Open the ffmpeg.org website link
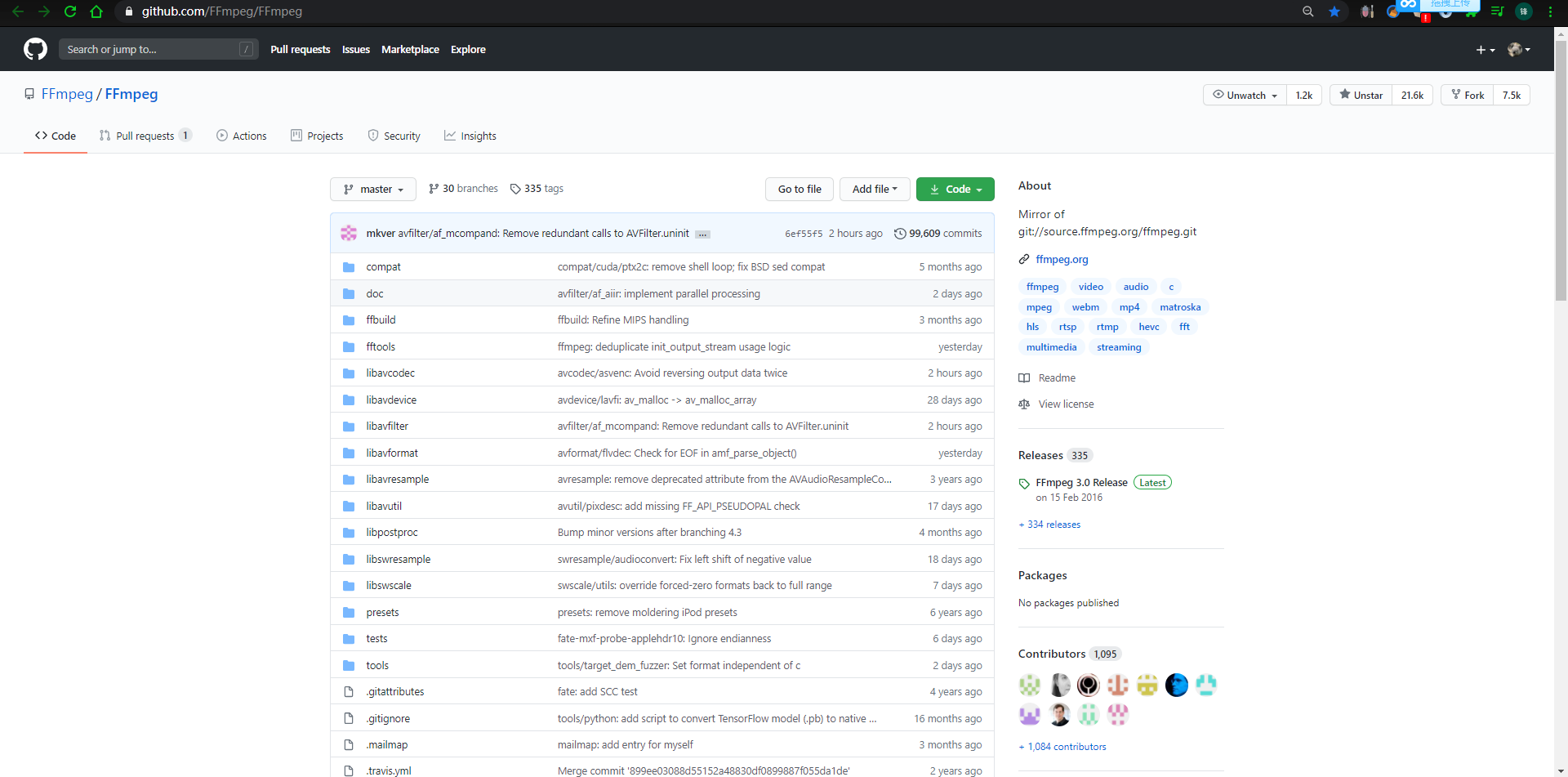Viewport: 1568px width, 777px height. [1062, 260]
